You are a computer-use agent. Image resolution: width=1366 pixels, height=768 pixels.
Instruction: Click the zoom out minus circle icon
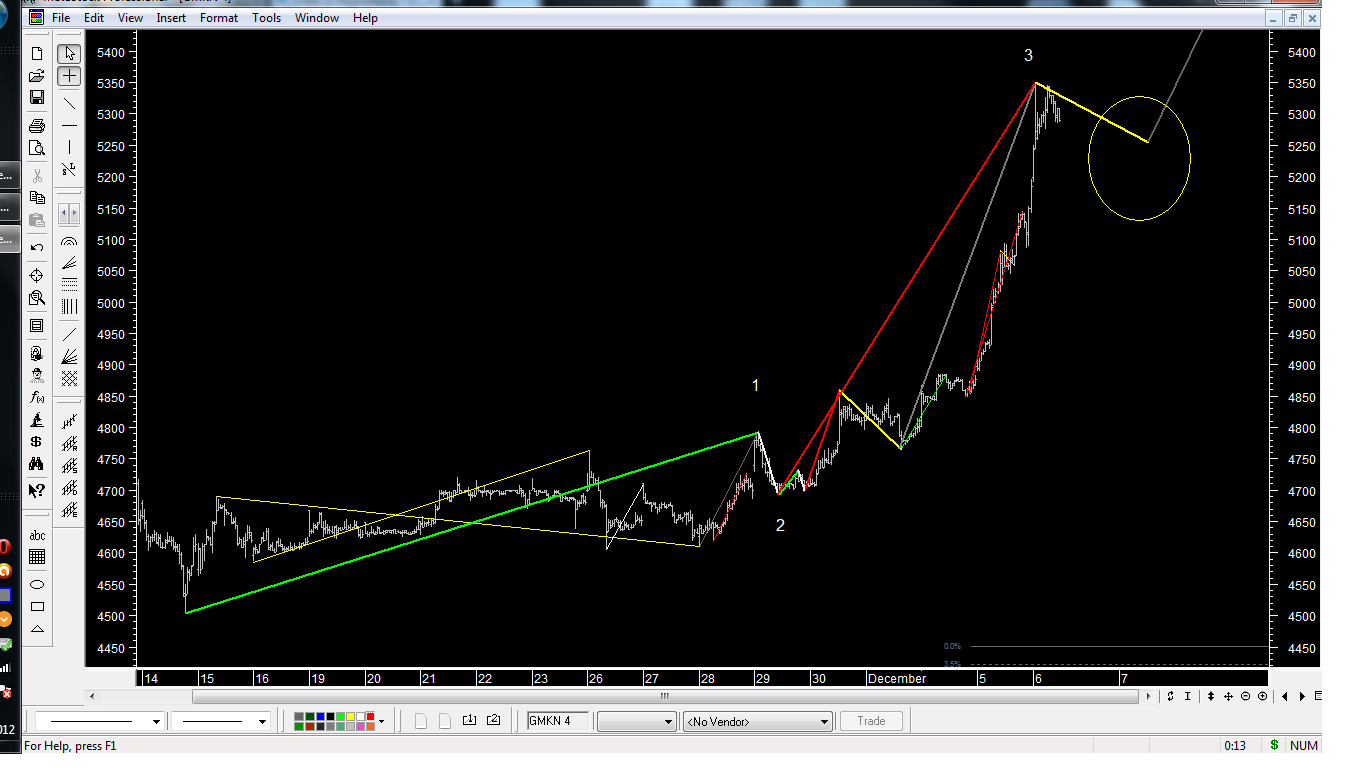pyautogui.click(x=1246, y=696)
